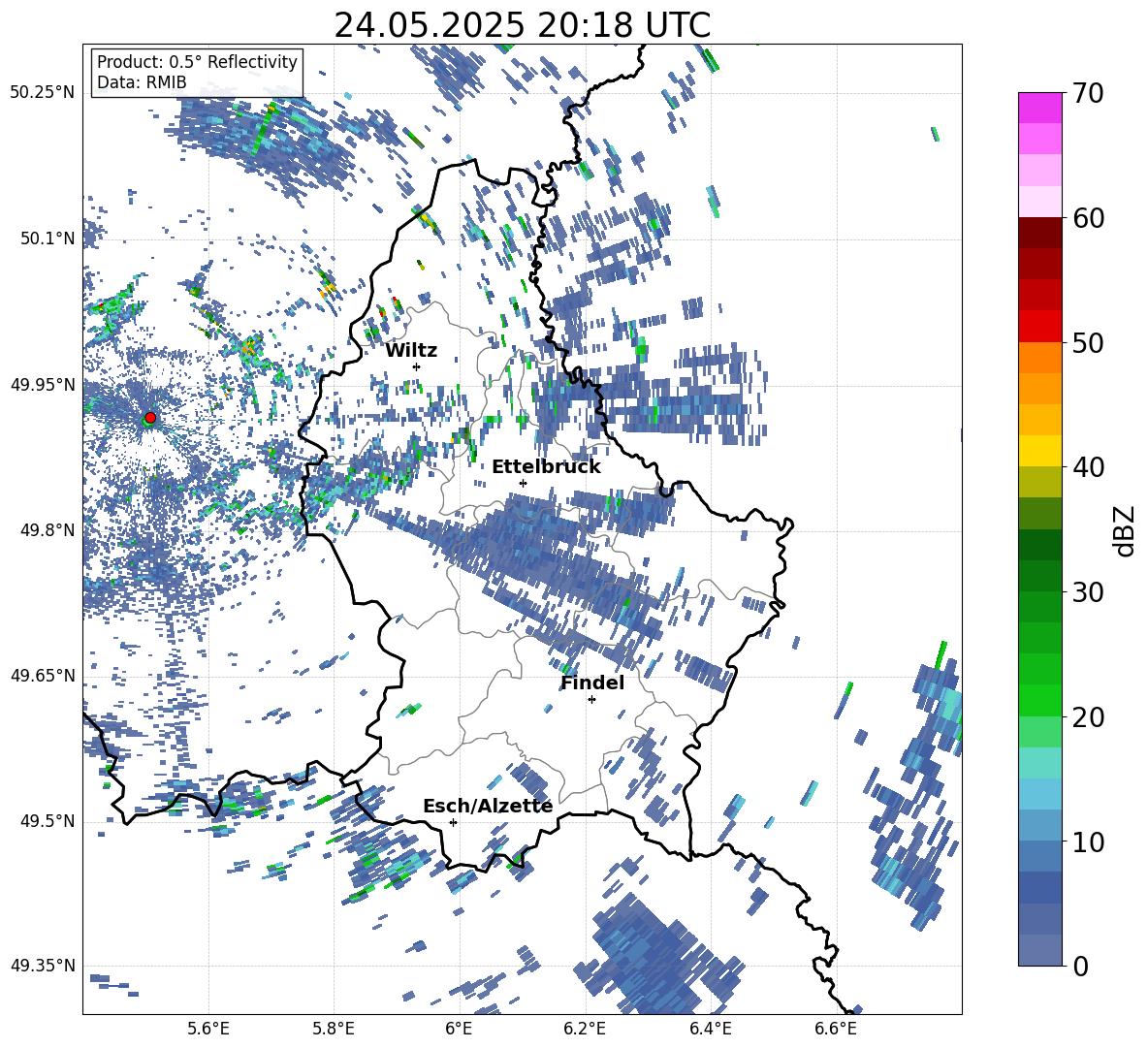
Task: Click the dark red colorbar swatch below 60
Action: [x=1039, y=233]
